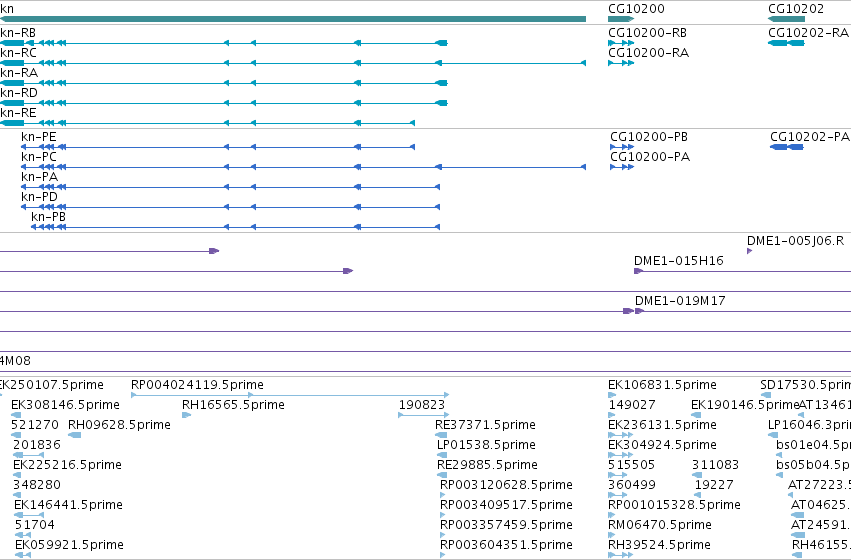Select the EK236131.5prime EST label
Image resolution: width=851 pixels, height=560 pixels.
pos(663,425)
